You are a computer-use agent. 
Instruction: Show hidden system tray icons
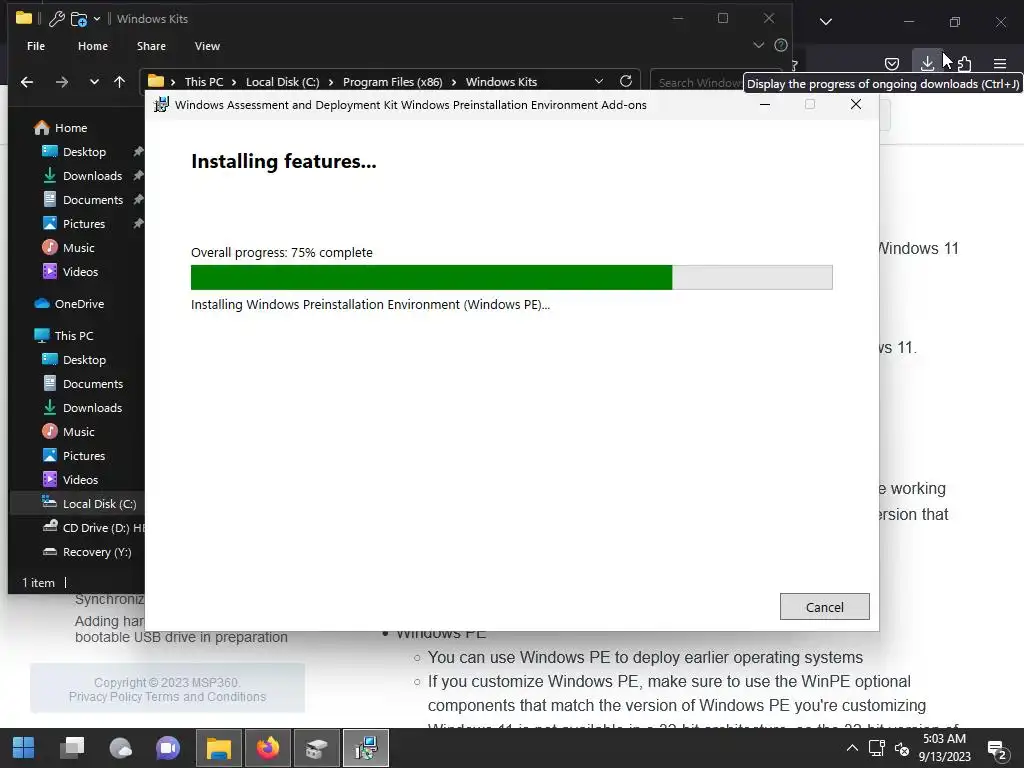[852, 748]
